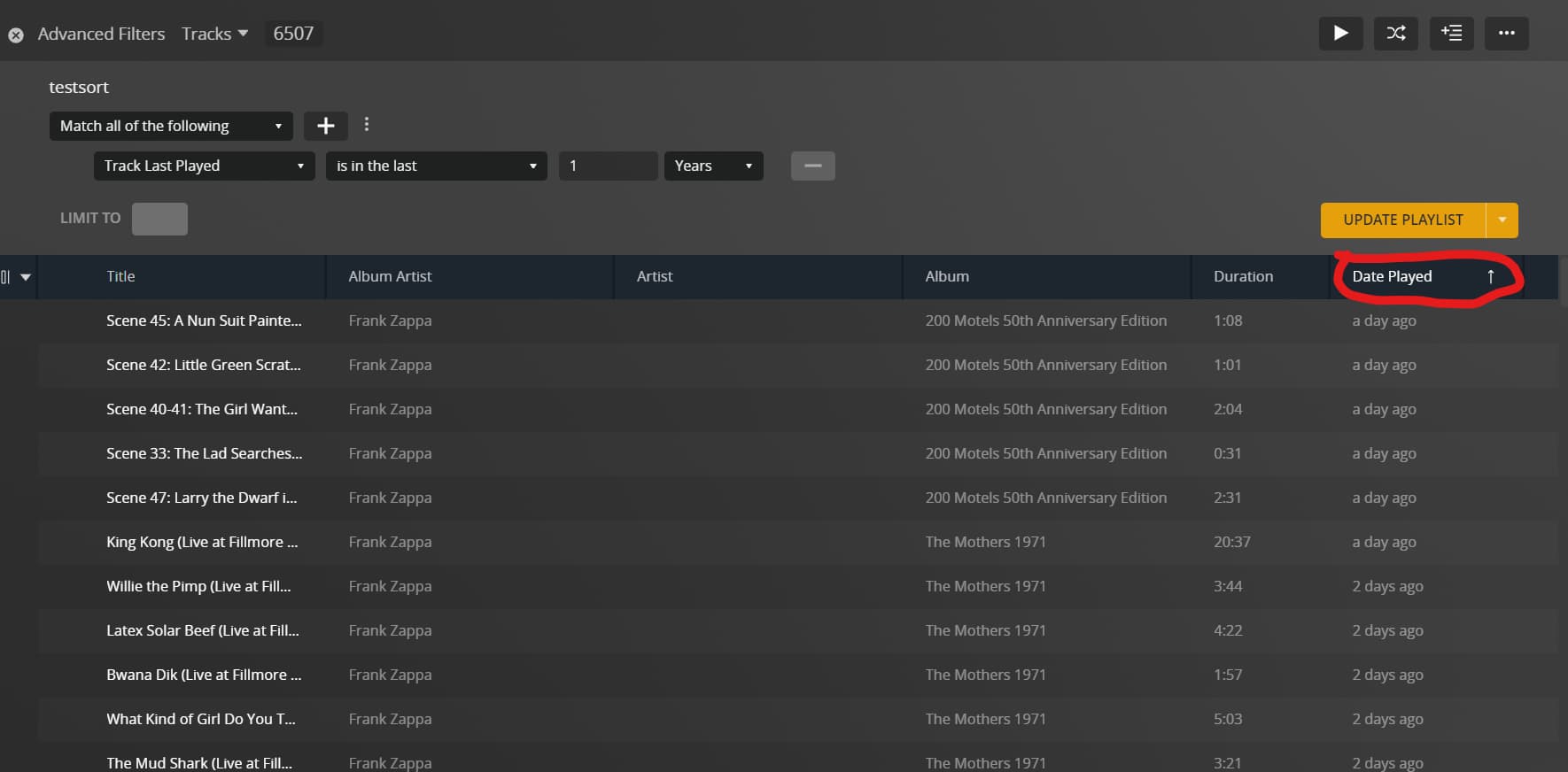The width and height of the screenshot is (1568, 772).
Task: Click duration 2:04 of Scene 40-41
Action: pyautogui.click(x=1228, y=409)
